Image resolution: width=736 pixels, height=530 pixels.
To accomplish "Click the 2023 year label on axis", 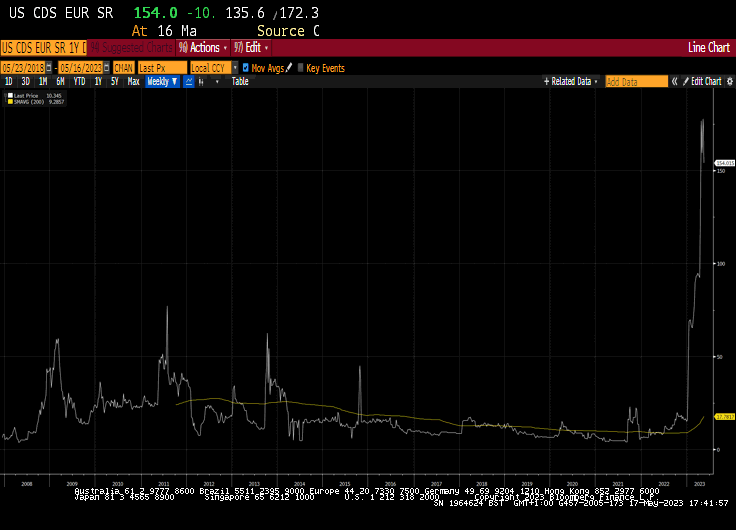I will coord(699,484).
